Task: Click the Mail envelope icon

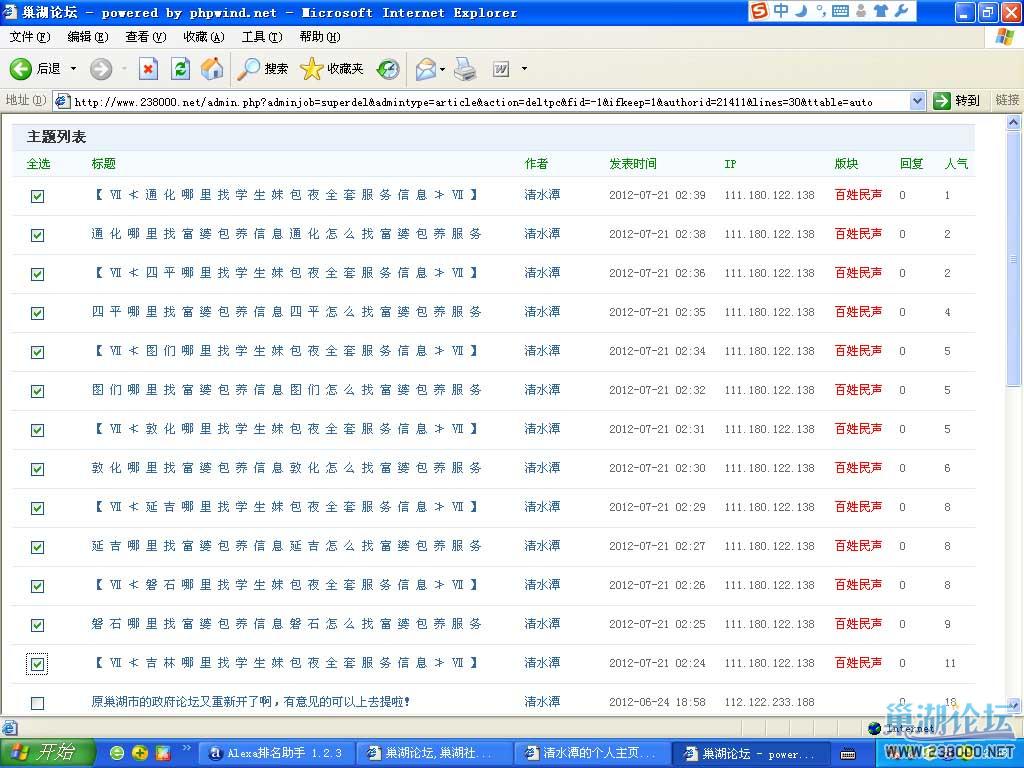Action: pos(426,69)
